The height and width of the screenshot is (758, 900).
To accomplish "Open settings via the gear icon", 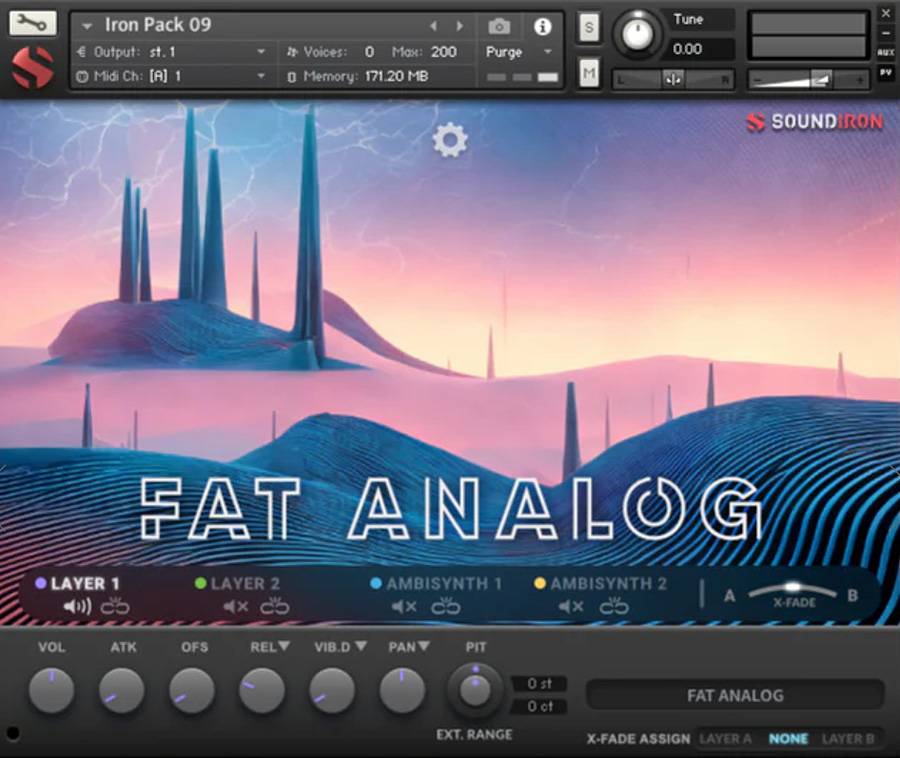I will coord(450,139).
